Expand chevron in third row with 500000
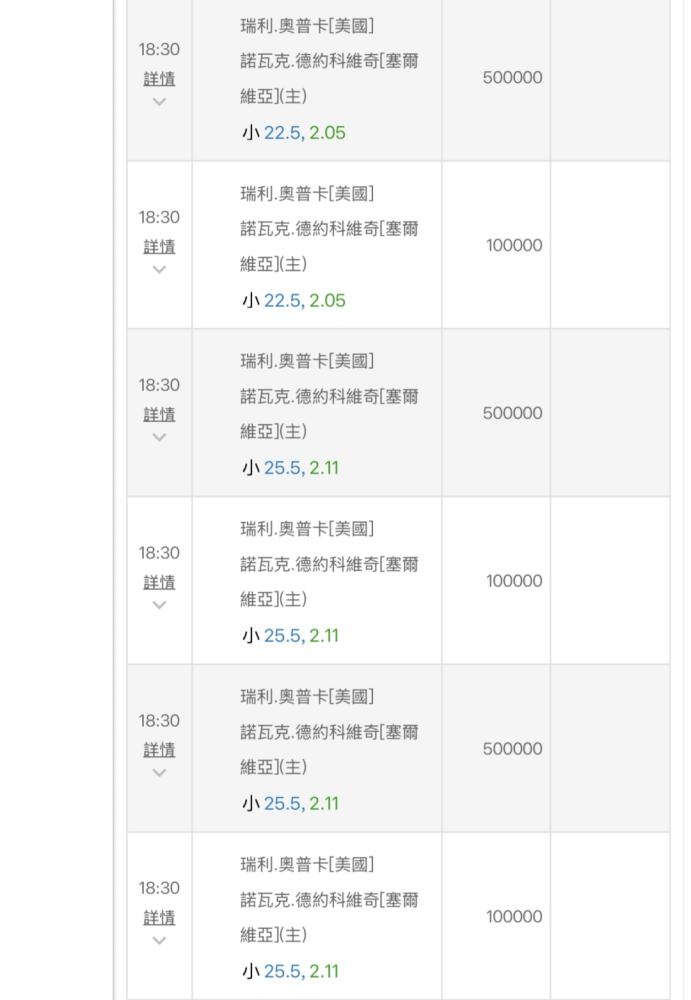Screen dimensions: 691x1000 point(160,437)
